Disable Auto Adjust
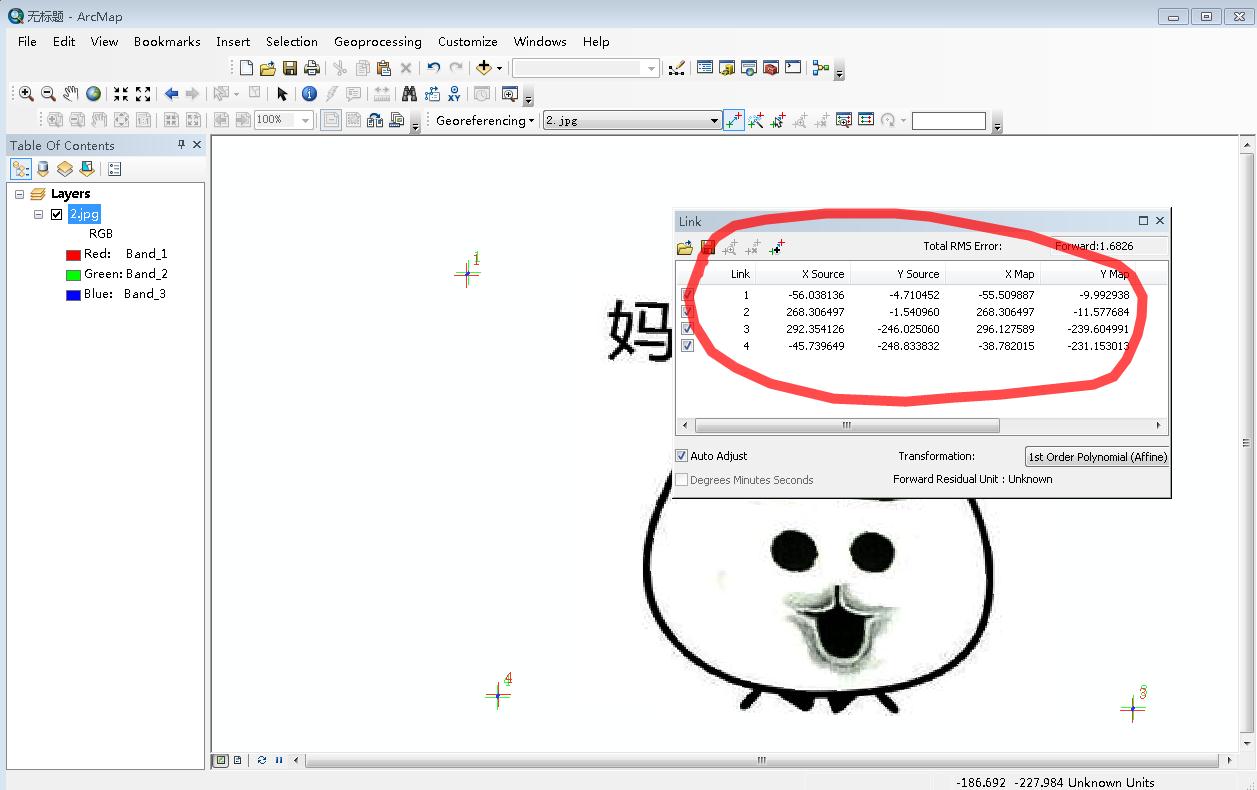 (x=681, y=455)
